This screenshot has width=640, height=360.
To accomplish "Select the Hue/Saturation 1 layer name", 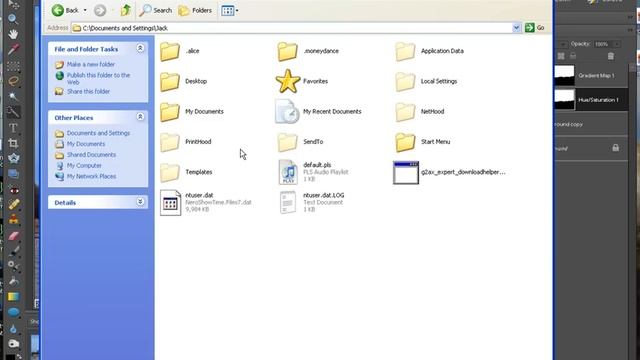I will point(598,100).
